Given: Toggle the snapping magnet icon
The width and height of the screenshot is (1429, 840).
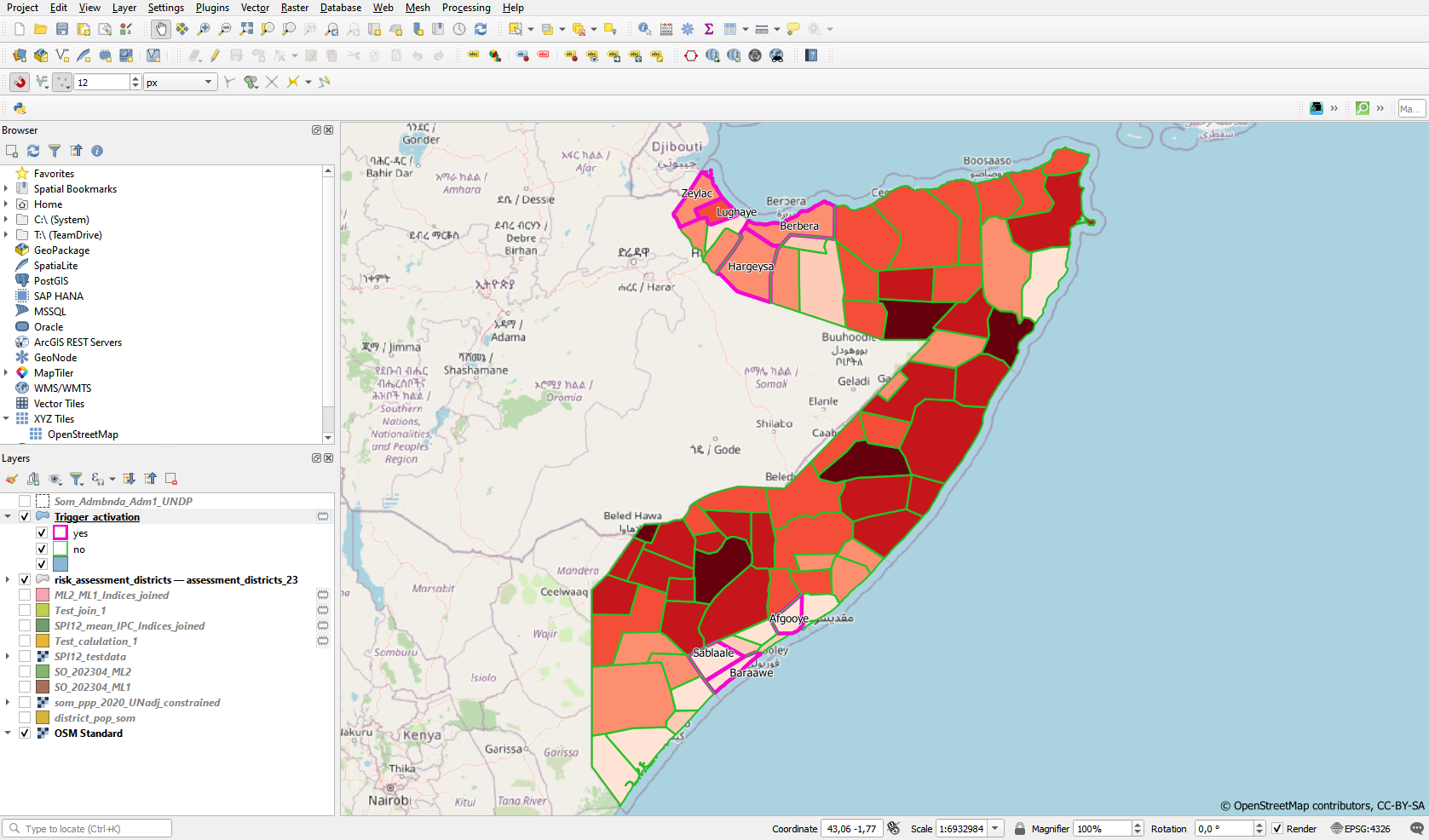Looking at the screenshot, I should click(x=19, y=82).
